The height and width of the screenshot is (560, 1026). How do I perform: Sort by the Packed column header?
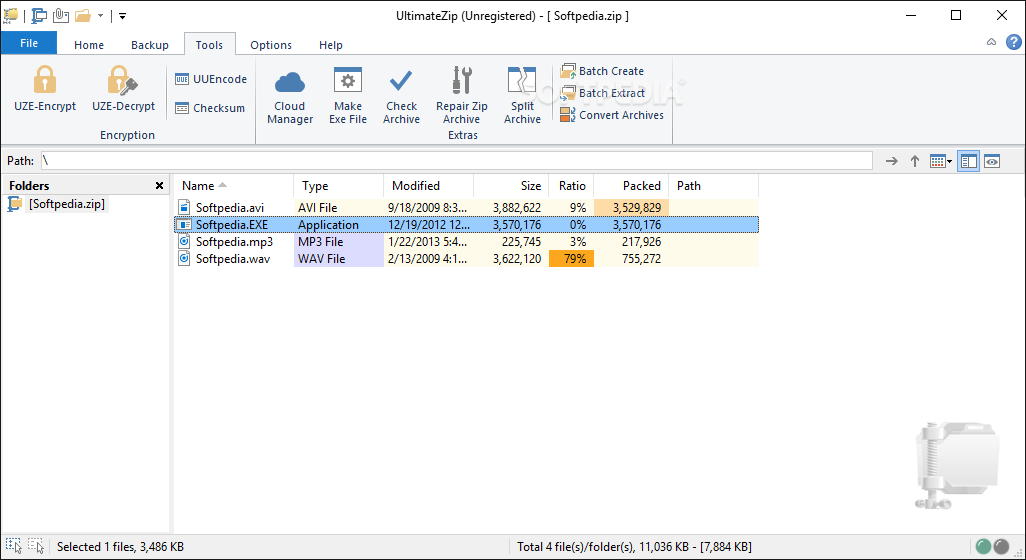[x=631, y=186]
